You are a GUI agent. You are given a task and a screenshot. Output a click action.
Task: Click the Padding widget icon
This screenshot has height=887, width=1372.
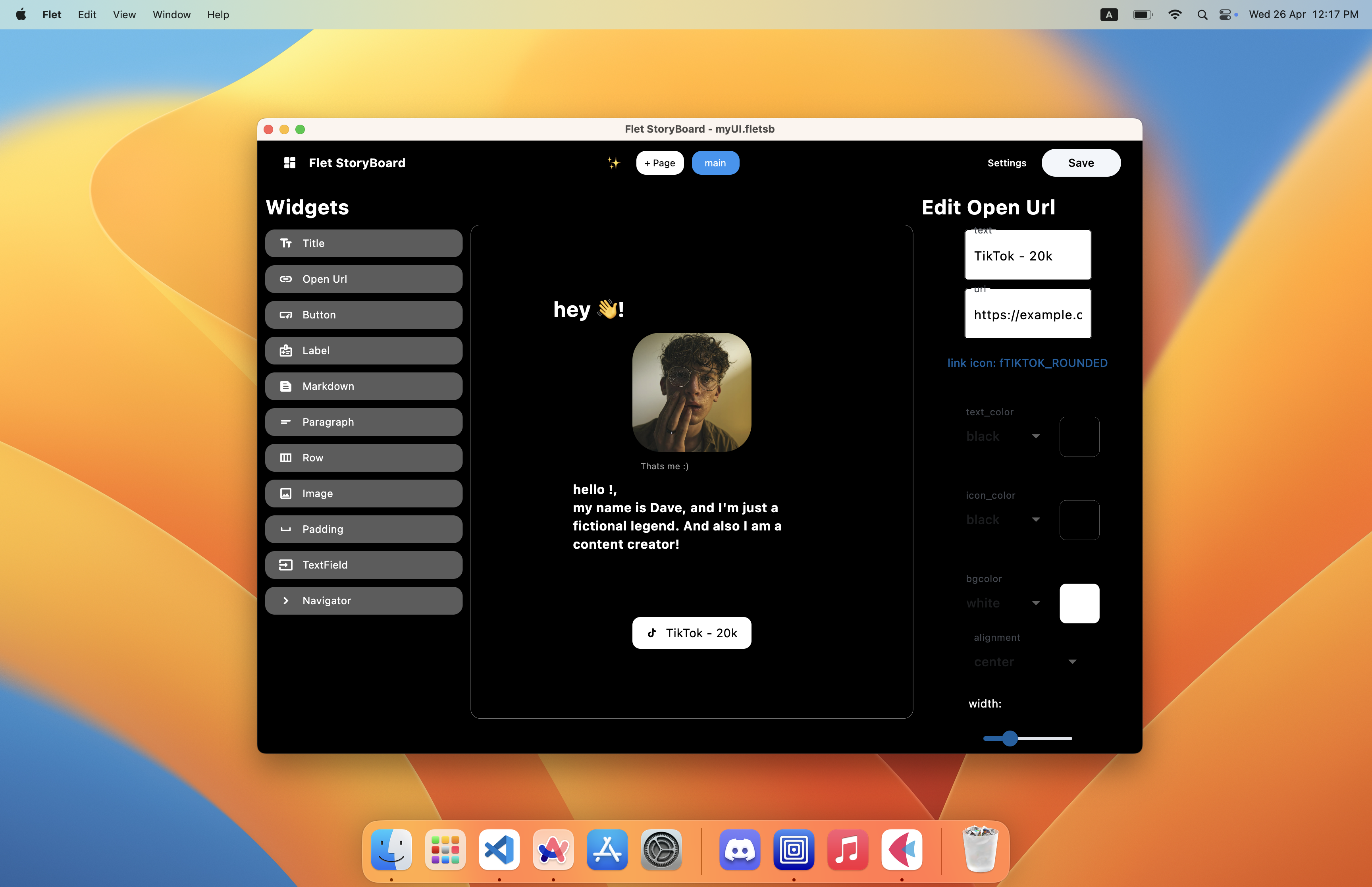285,529
